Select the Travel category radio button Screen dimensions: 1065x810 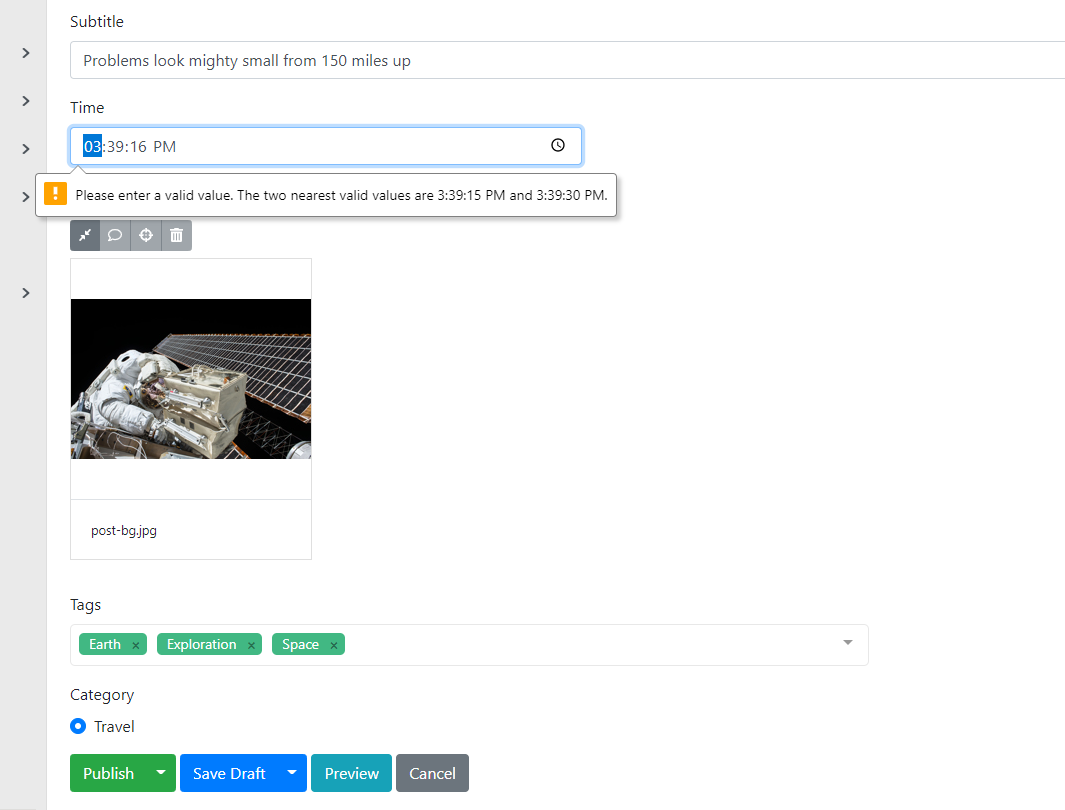click(x=78, y=726)
